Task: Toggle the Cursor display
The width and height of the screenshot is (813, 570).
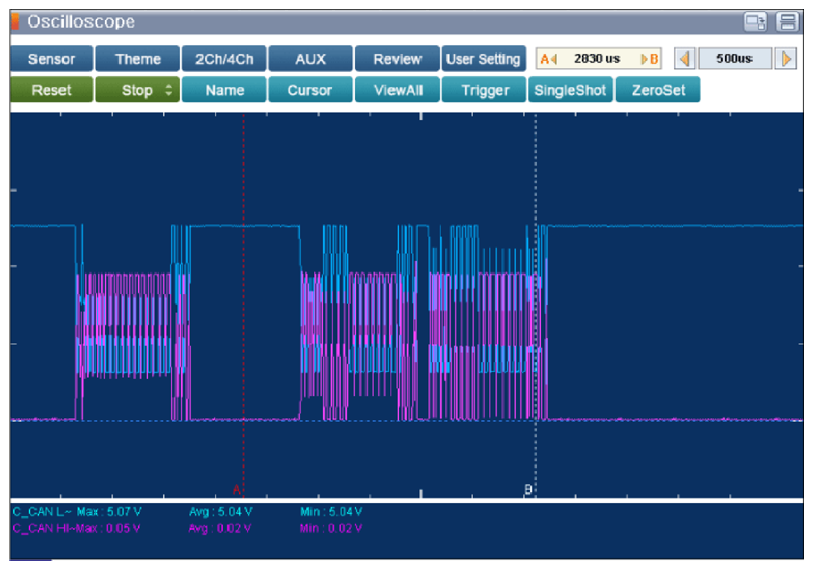Action: click(309, 90)
